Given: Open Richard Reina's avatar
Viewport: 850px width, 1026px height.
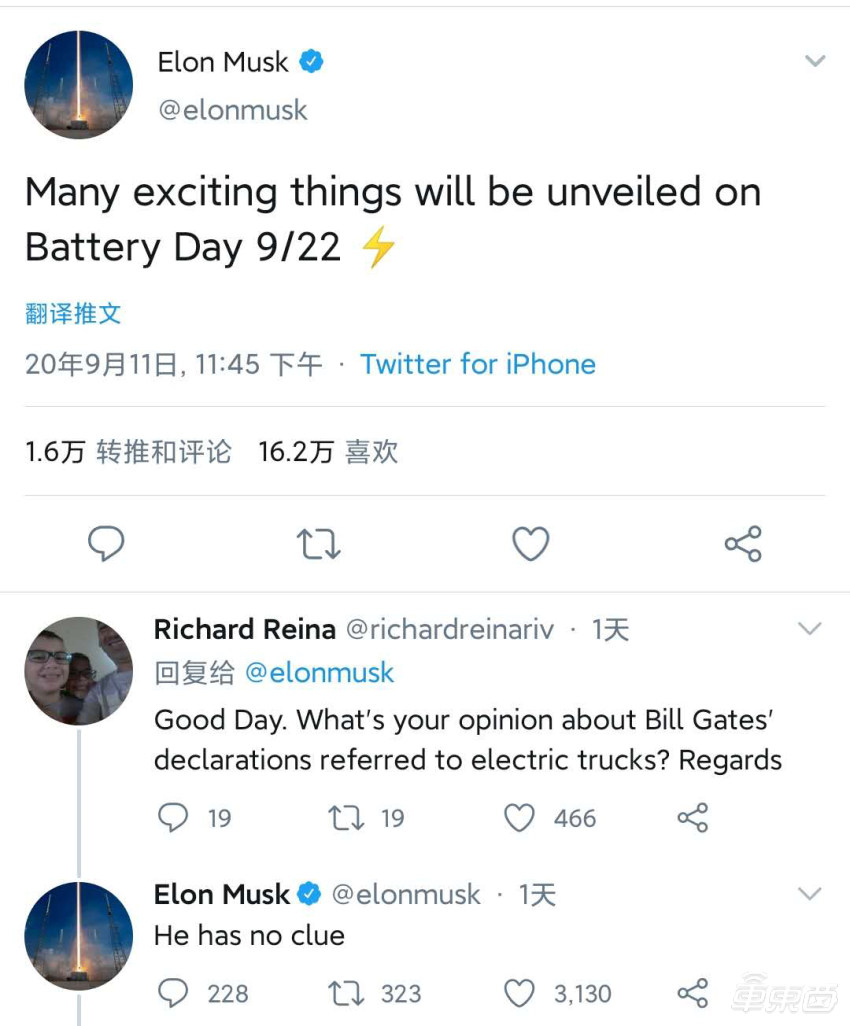Looking at the screenshot, I should pos(78,671).
